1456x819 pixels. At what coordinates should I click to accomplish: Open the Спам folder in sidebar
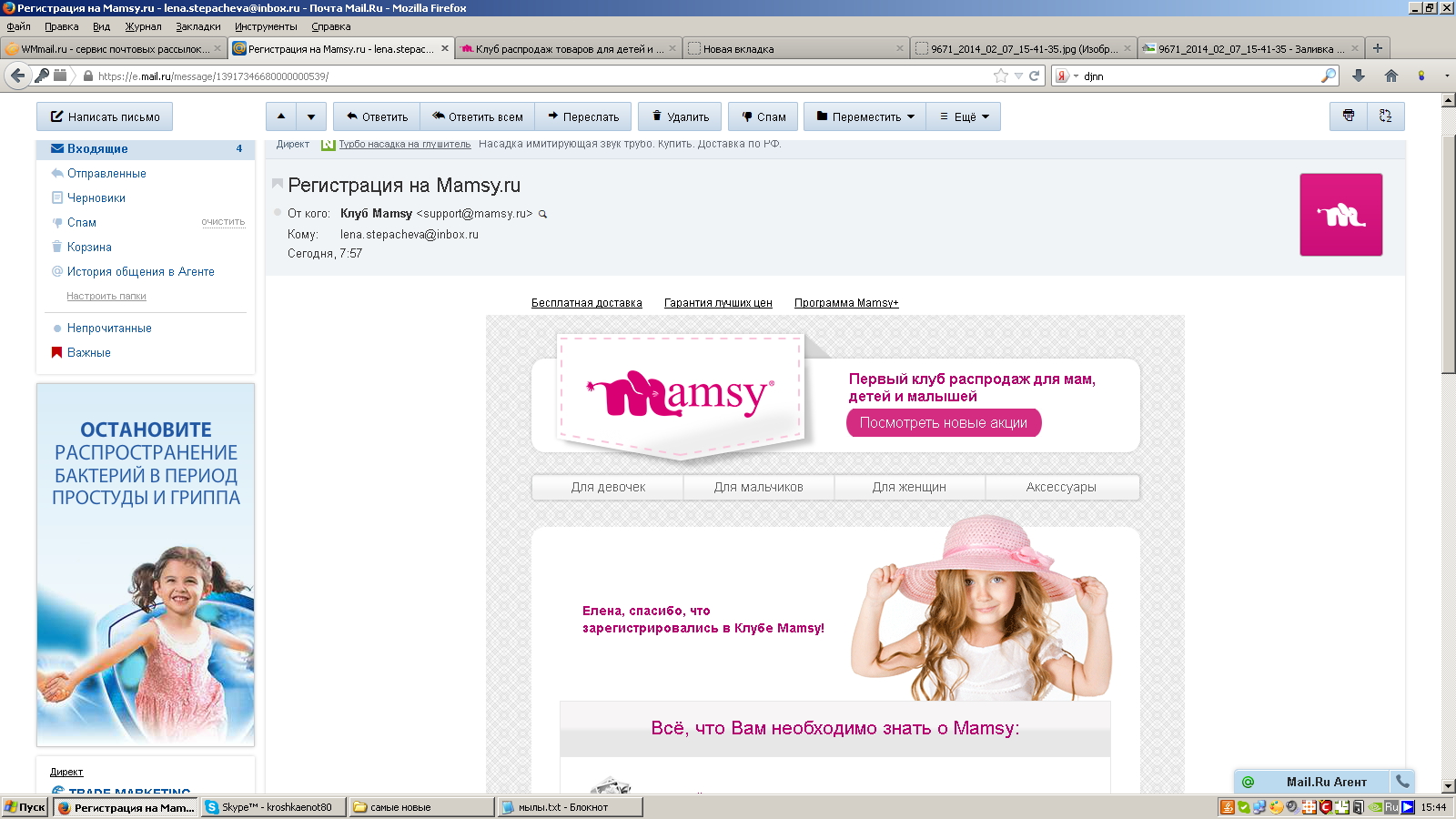click(81, 222)
